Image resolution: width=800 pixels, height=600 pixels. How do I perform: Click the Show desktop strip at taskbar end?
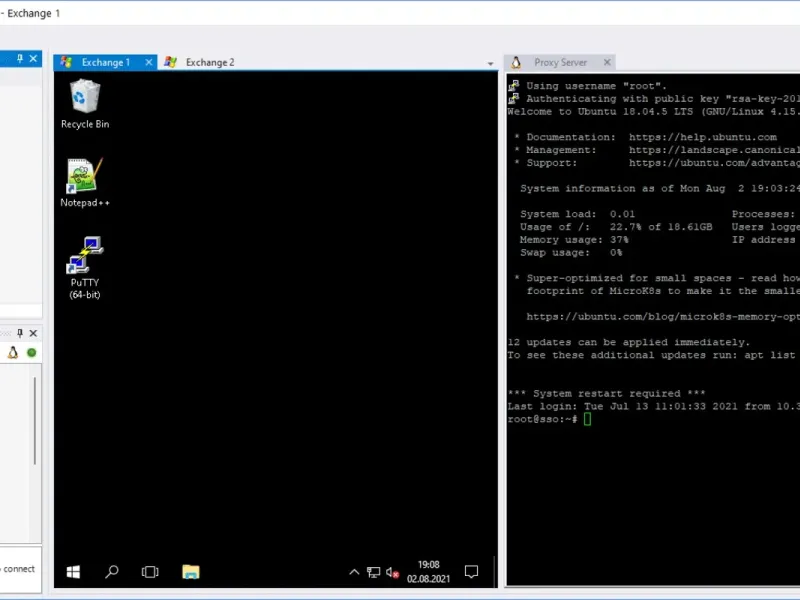[x=495, y=572]
